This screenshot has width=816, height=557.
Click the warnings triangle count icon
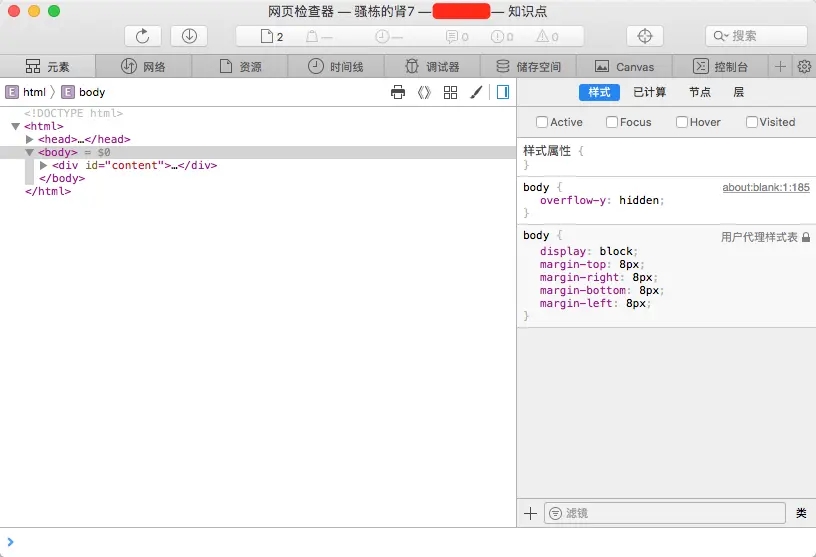[x=542, y=36]
